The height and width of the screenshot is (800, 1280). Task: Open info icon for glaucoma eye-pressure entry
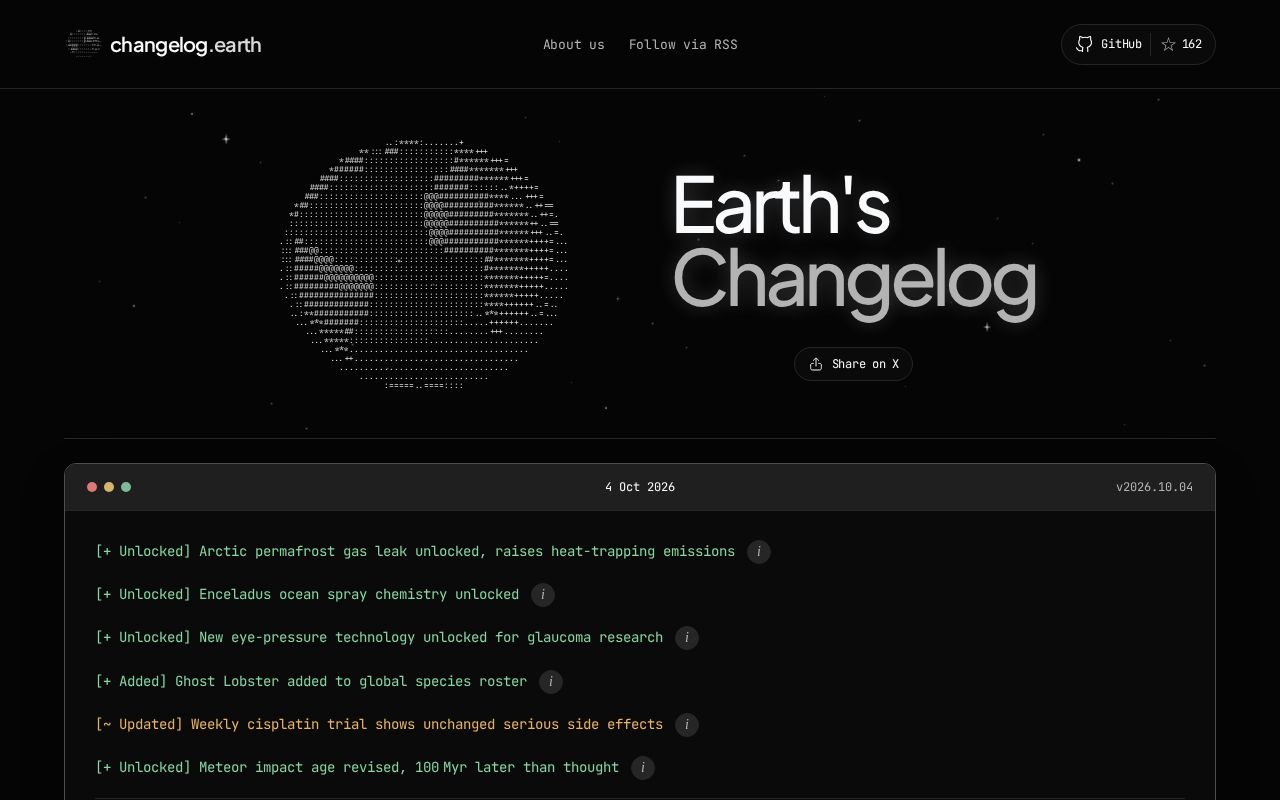(x=687, y=638)
